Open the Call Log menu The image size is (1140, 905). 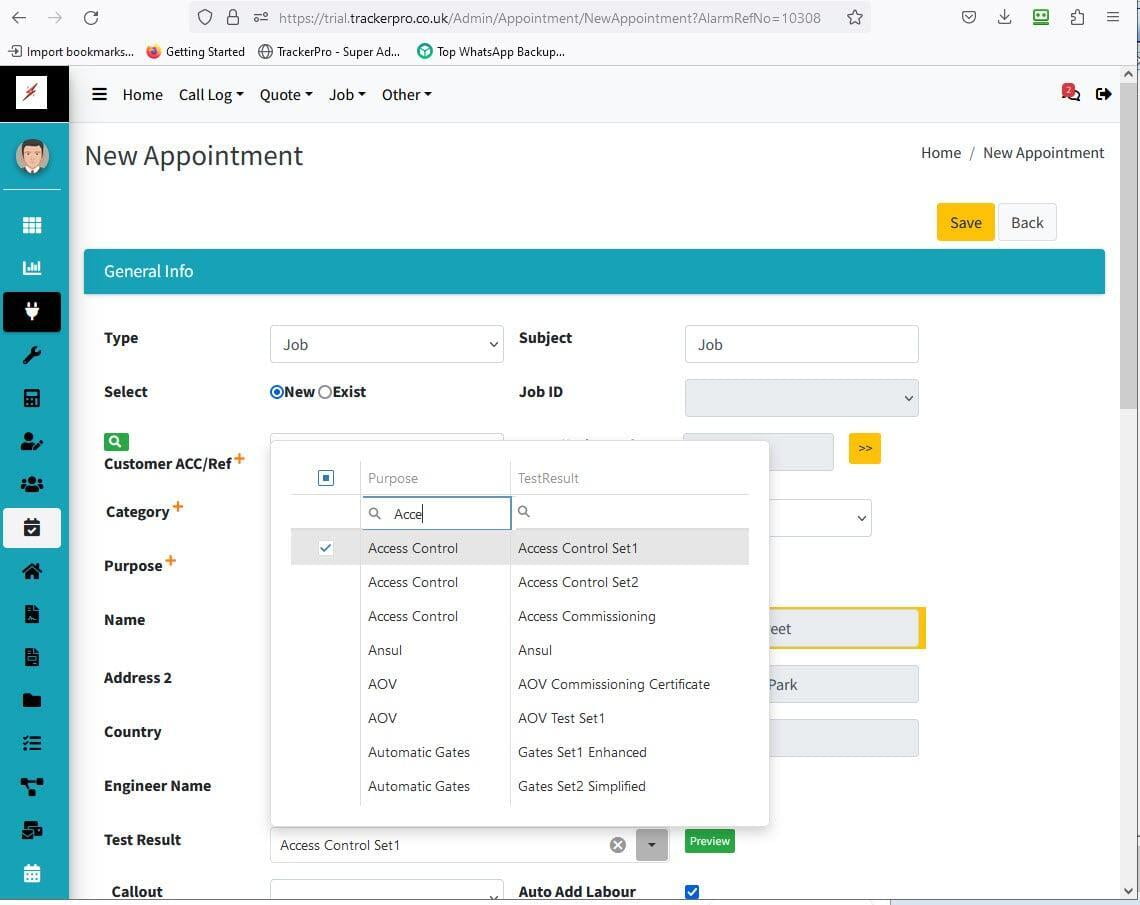(211, 94)
